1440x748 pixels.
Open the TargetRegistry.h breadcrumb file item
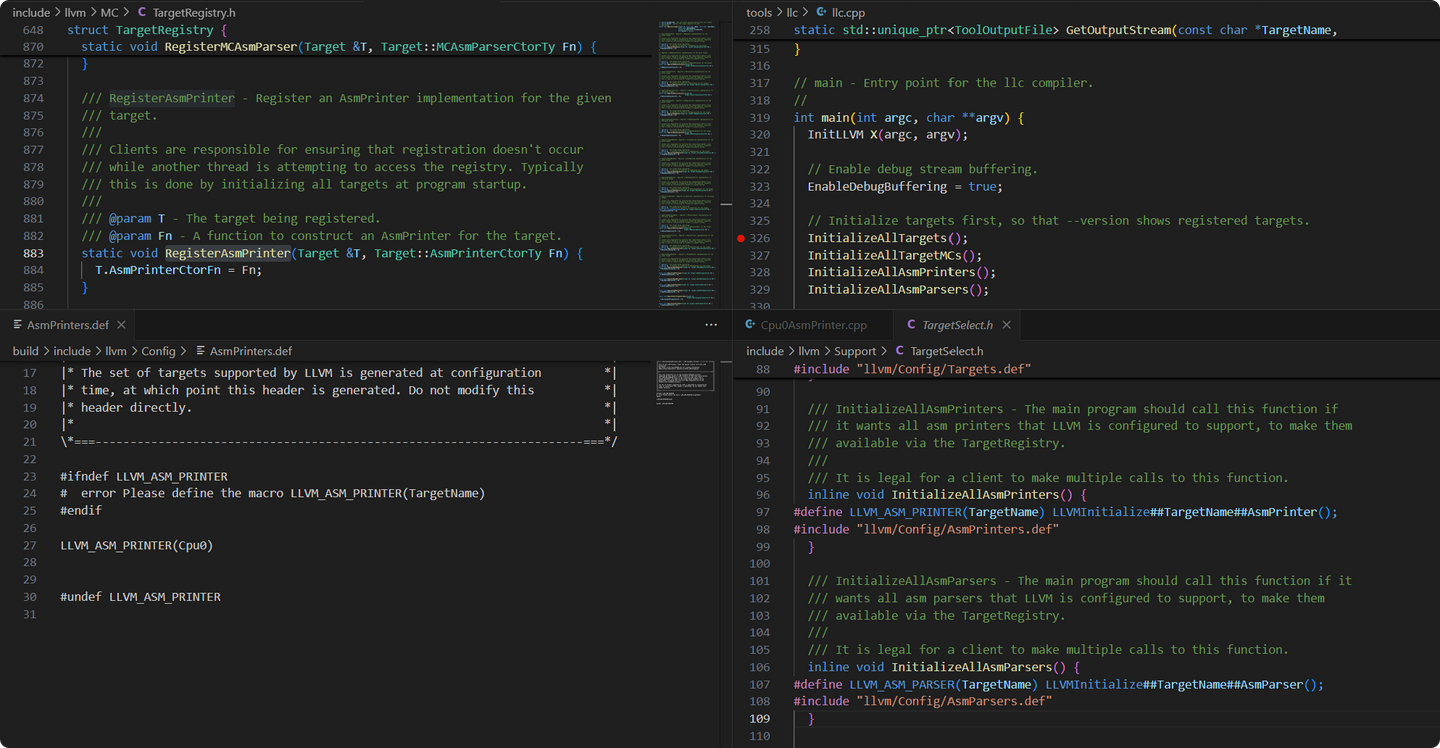click(x=194, y=13)
